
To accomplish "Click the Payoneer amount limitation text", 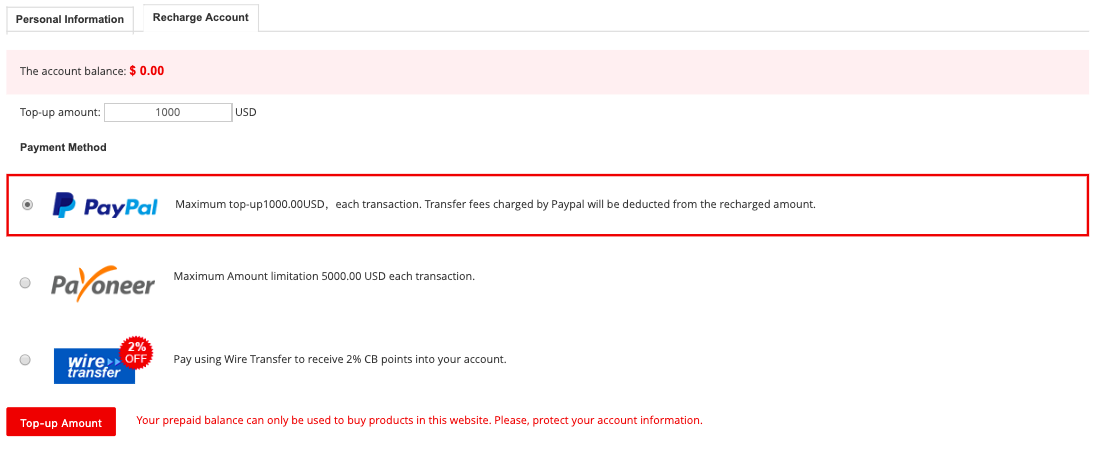I will coord(324,276).
